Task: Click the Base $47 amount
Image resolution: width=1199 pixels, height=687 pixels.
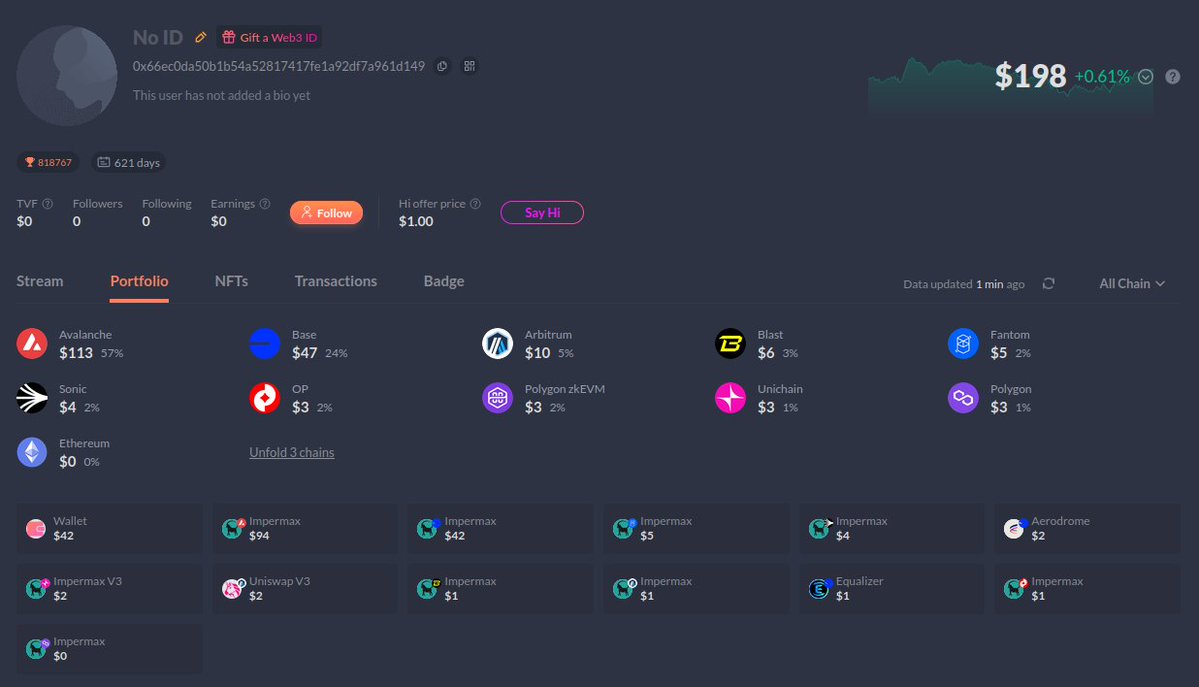Action: point(304,353)
